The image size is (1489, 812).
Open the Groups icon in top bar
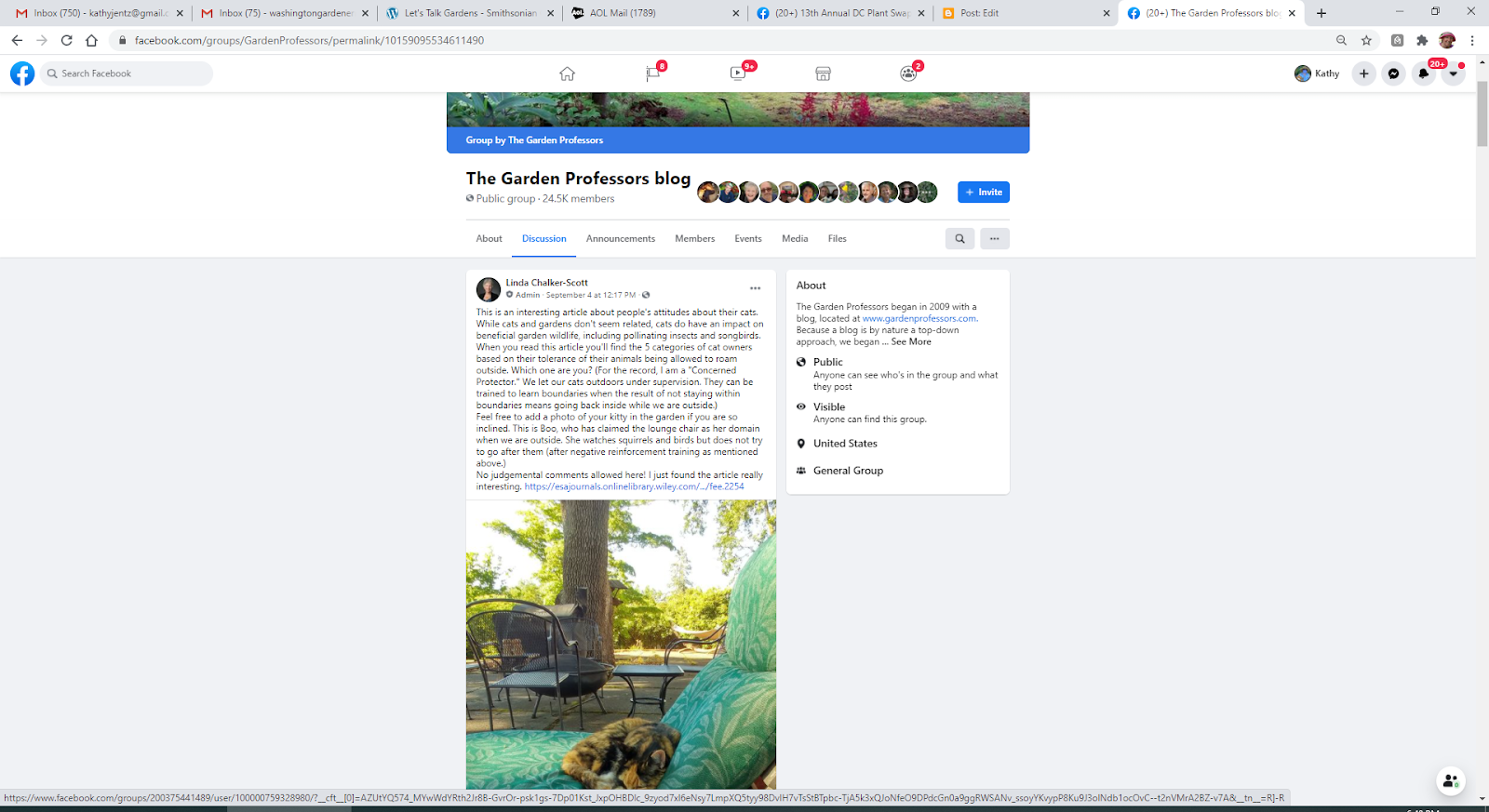tap(908, 73)
